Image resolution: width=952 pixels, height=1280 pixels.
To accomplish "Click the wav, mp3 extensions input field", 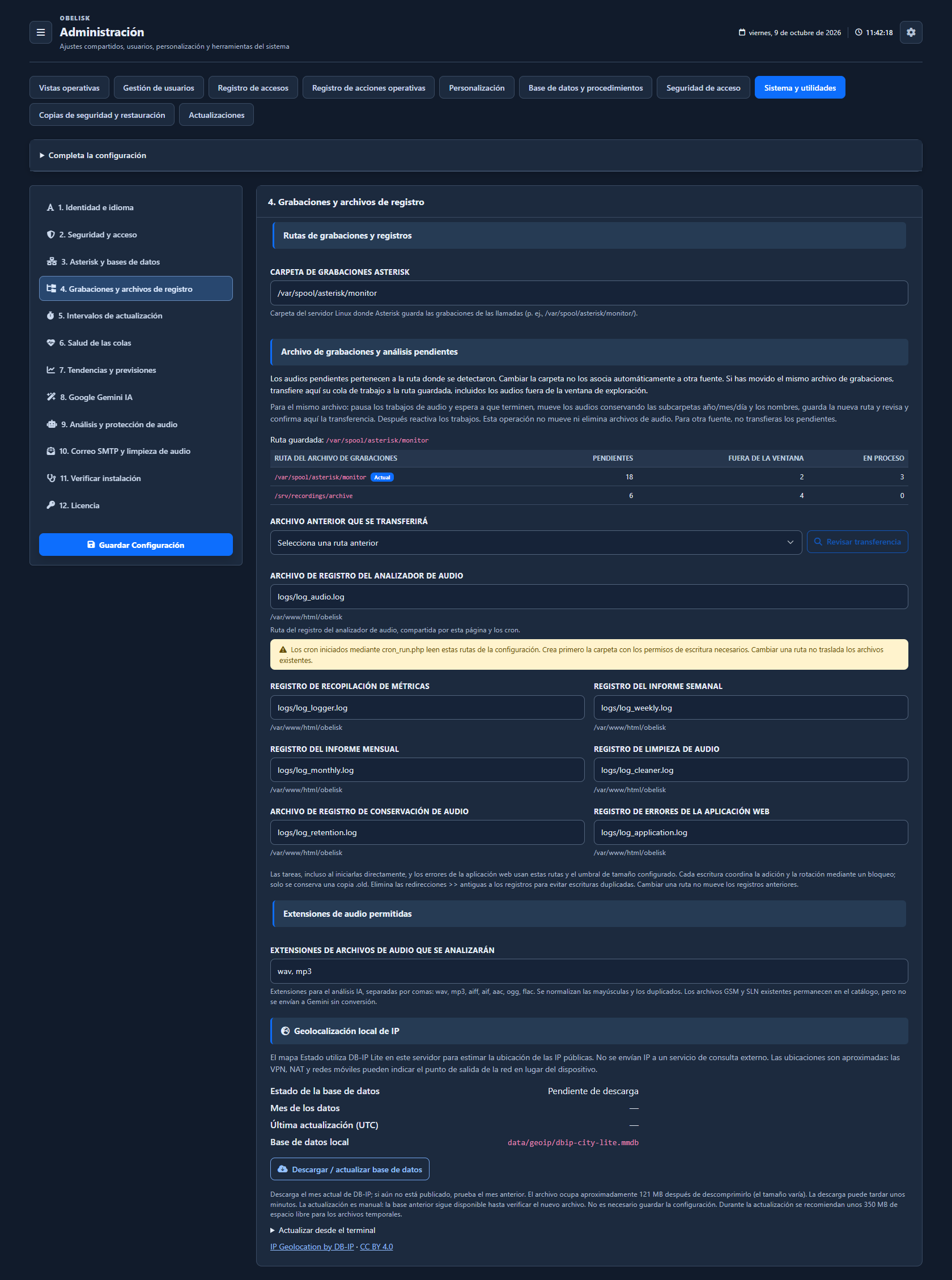I will click(x=589, y=971).
